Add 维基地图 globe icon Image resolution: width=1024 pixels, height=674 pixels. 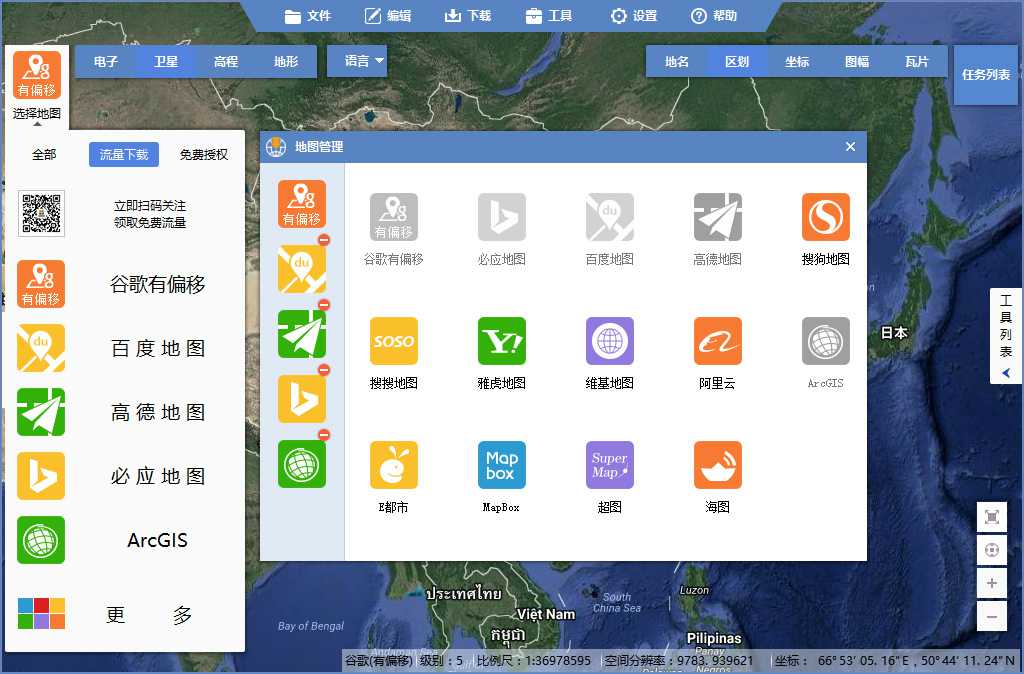610,341
